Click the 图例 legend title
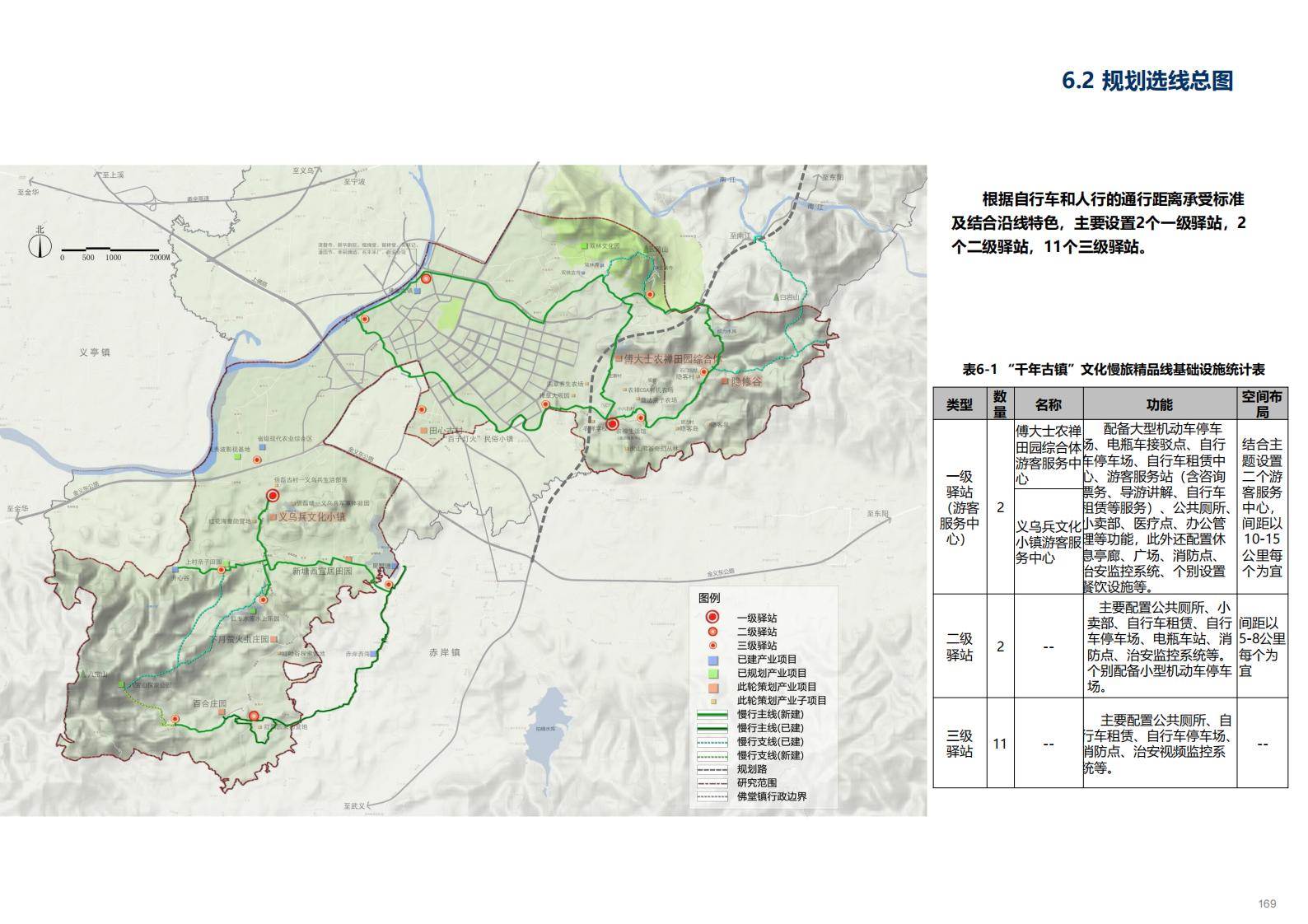 [x=708, y=598]
